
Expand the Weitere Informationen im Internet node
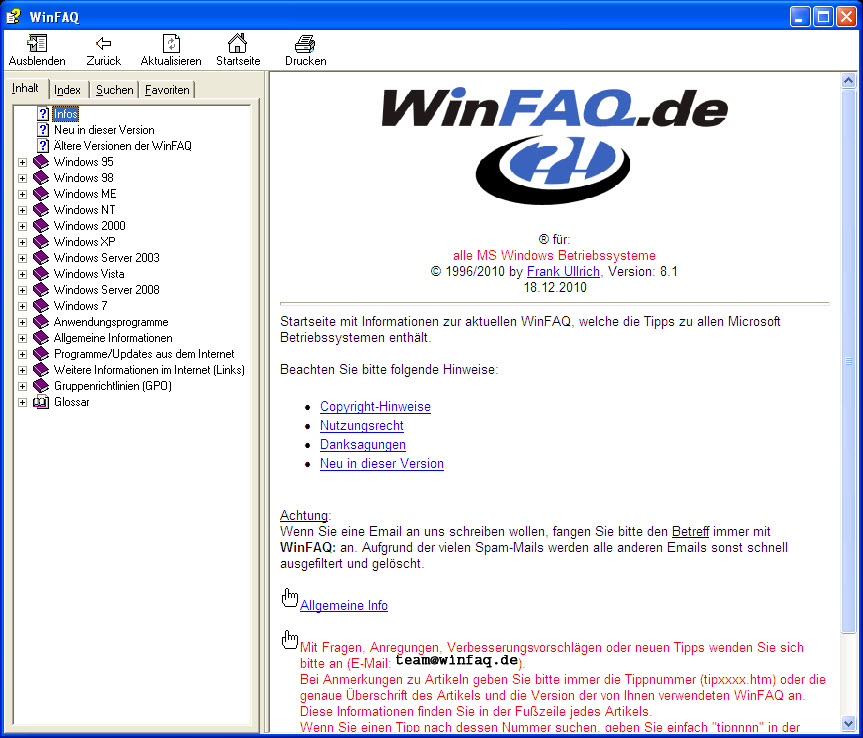tap(23, 370)
